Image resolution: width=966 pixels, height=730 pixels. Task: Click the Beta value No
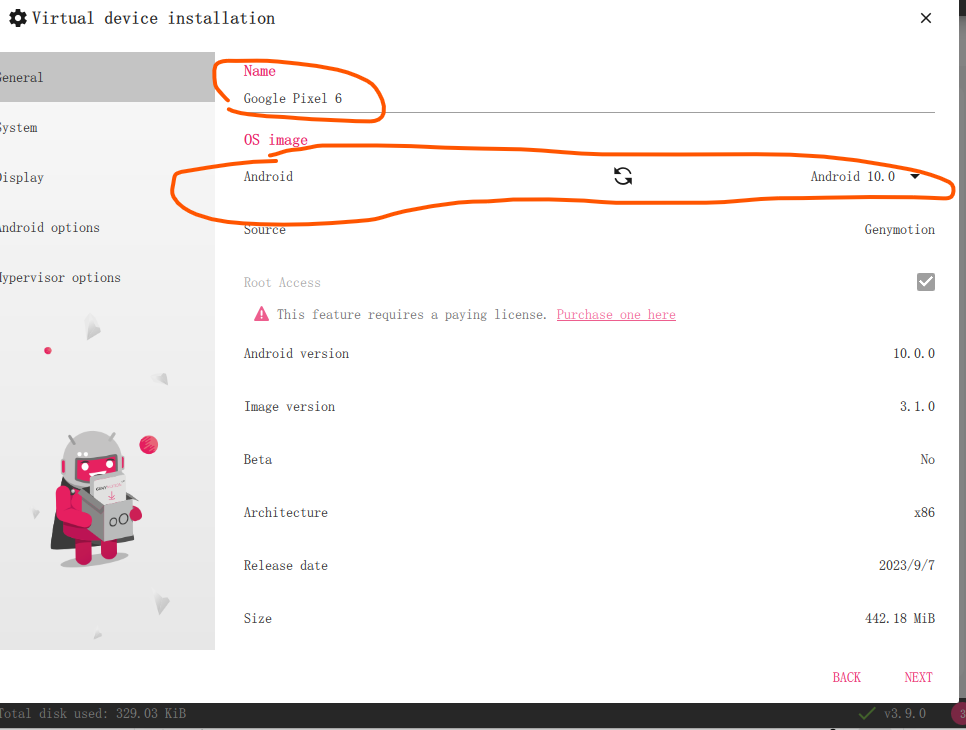927,460
